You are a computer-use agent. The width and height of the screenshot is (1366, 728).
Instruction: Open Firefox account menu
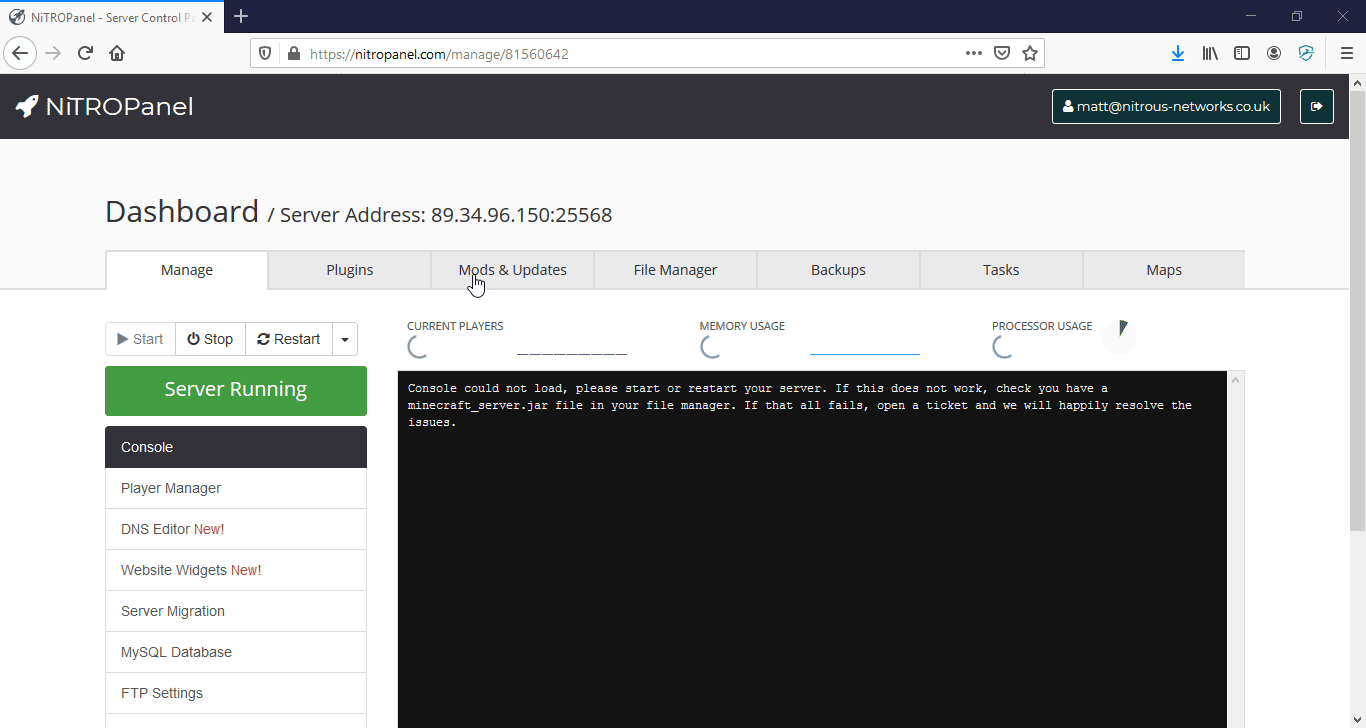pos(1274,53)
